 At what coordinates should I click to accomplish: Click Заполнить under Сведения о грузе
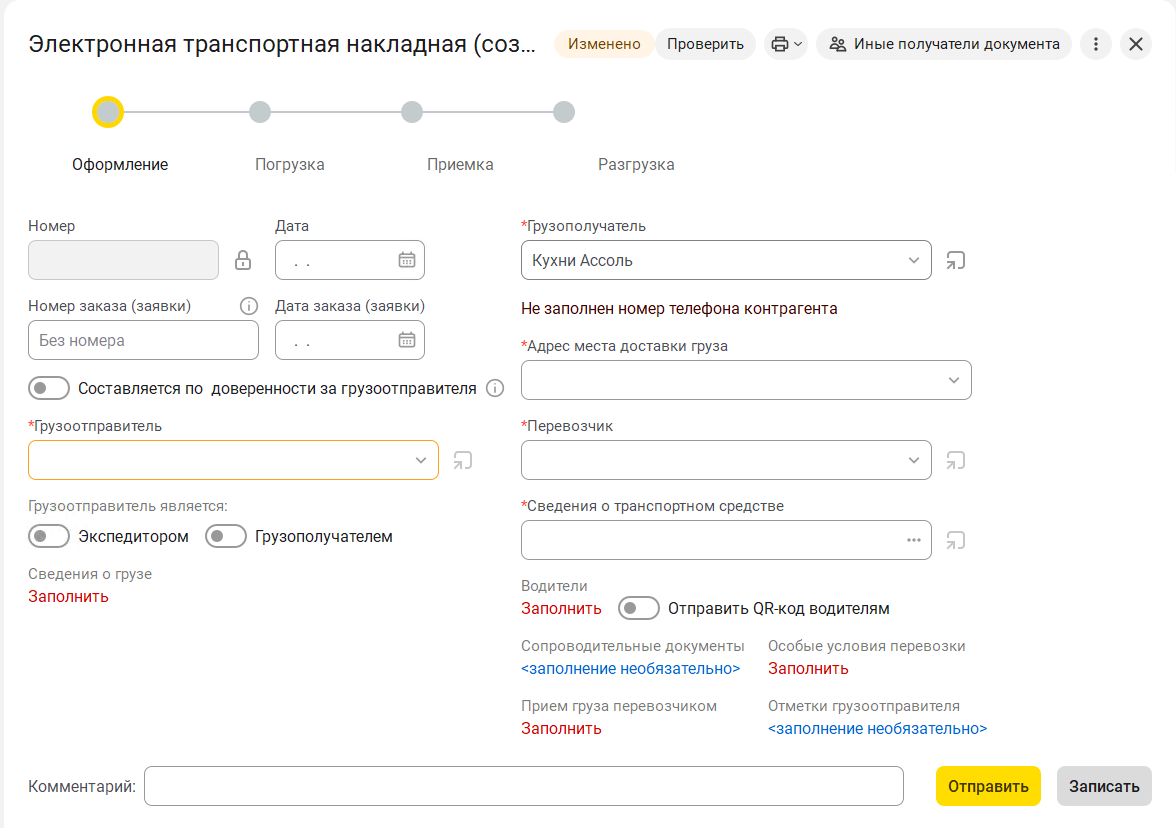click(x=68, y=596)
